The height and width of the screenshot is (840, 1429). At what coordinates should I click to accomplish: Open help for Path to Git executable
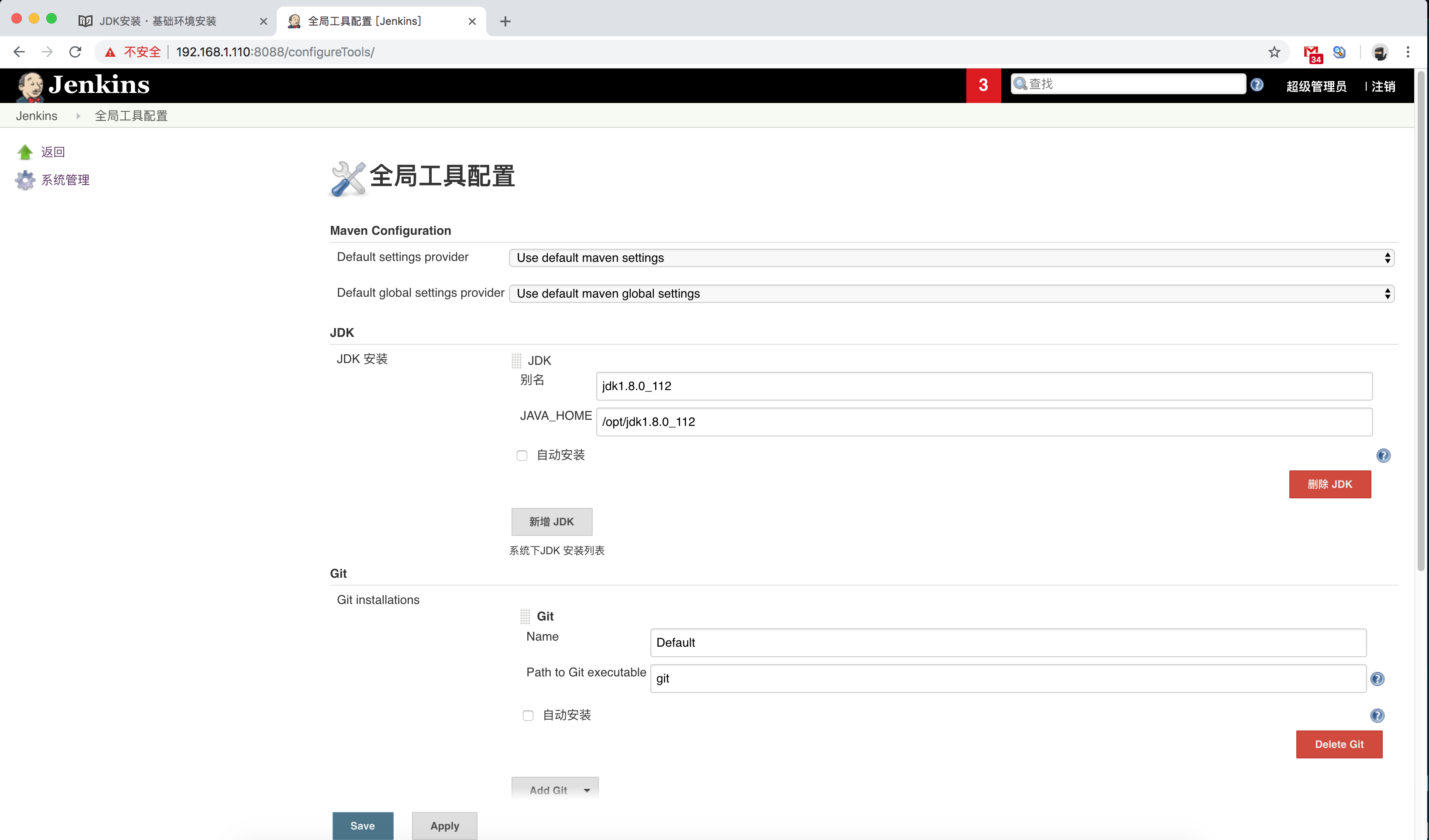click(1377, 679)
